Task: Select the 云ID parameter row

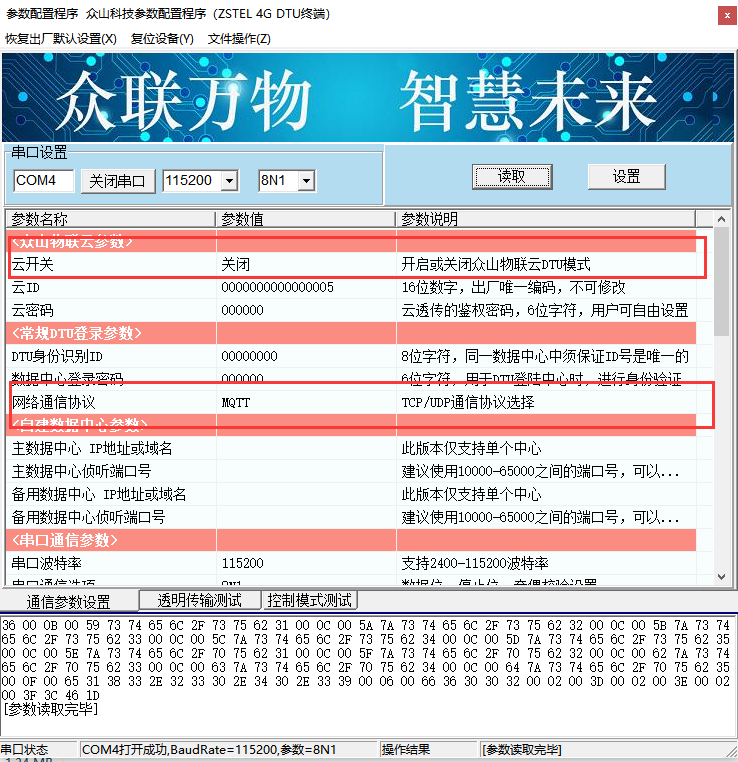Action: 351,287
